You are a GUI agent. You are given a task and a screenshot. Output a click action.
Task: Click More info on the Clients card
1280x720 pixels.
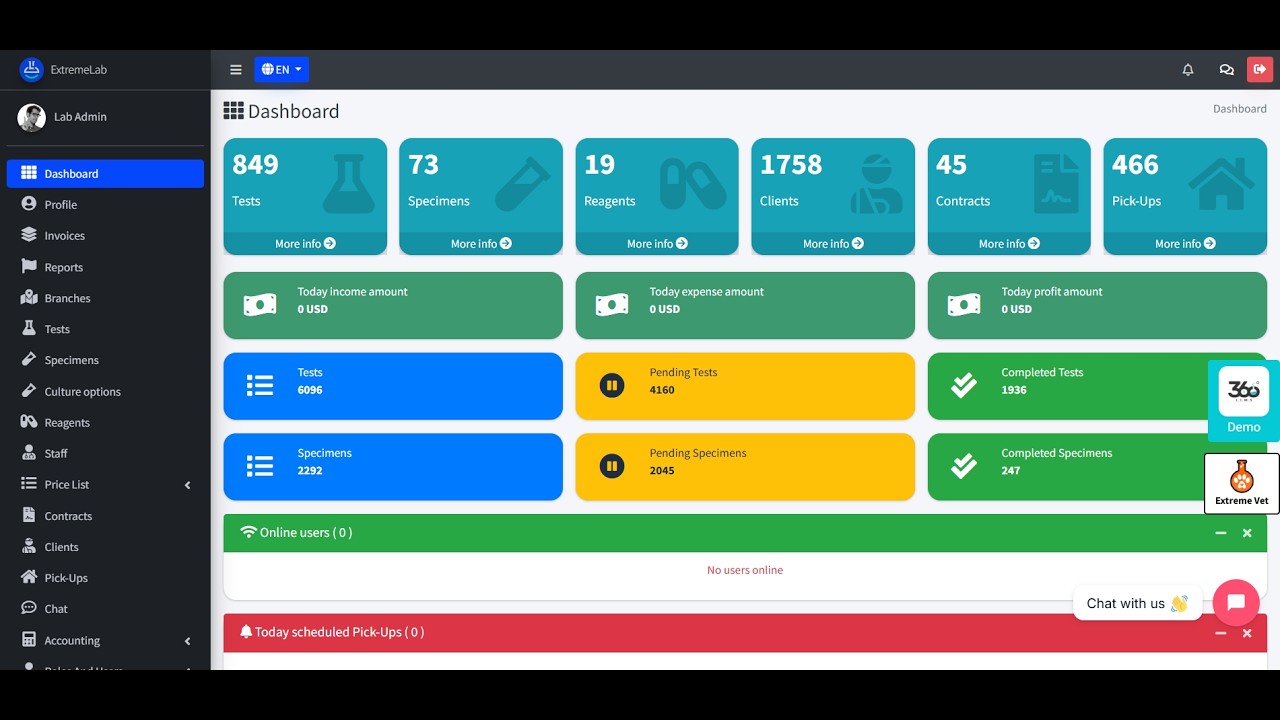click(833, 243)
